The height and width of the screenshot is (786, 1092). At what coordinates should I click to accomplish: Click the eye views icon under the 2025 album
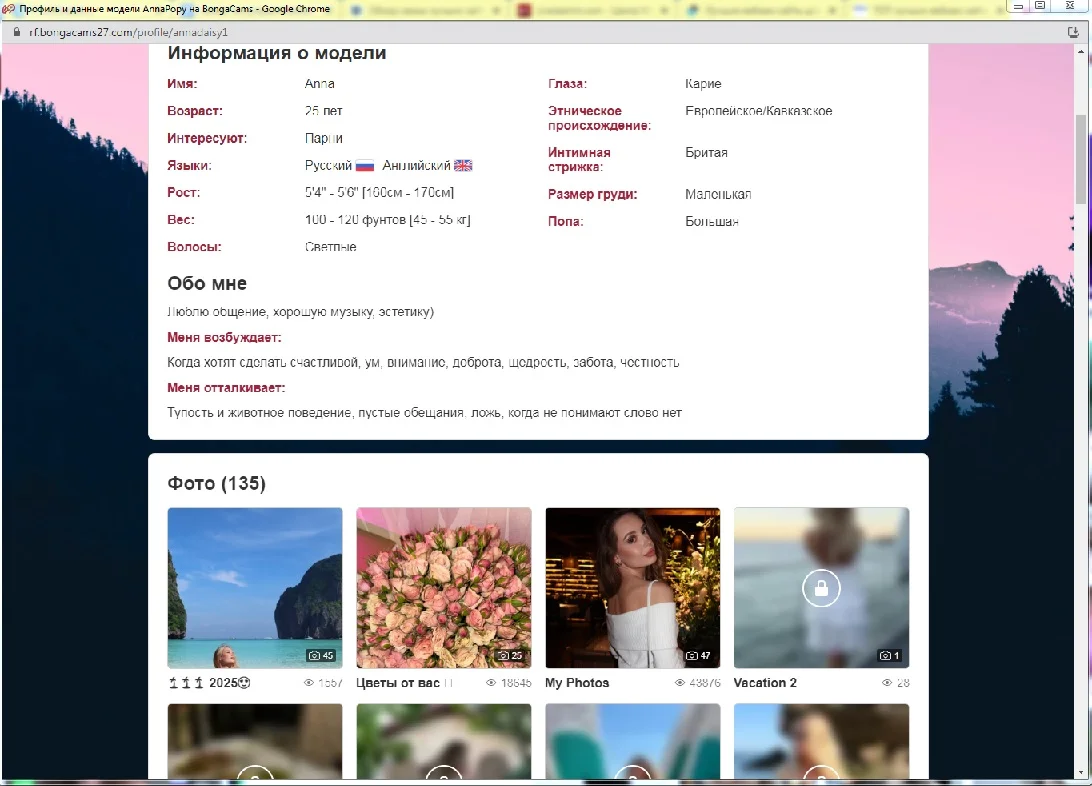[x=309, y=683]
